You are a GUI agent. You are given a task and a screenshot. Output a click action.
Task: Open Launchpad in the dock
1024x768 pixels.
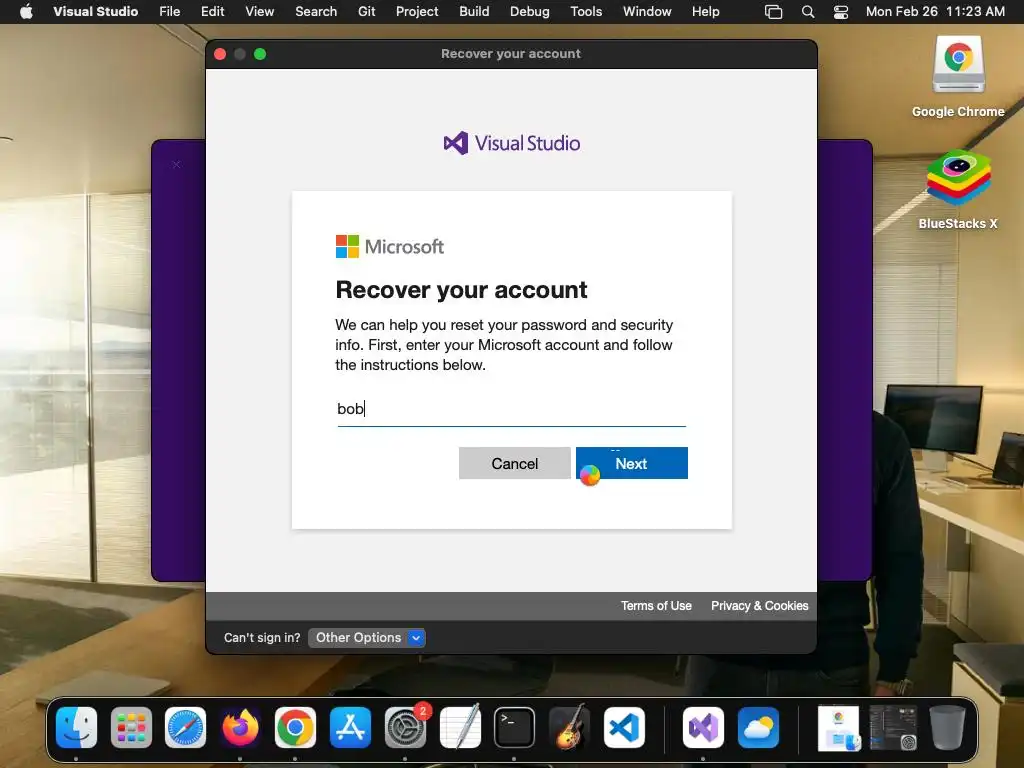click(131, 728)
